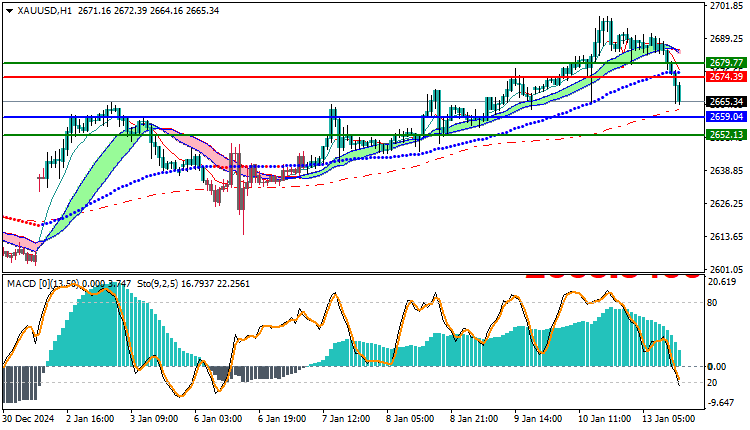750x430 pixels.
Task: Click the 80 level on oscillator scale
Action: (712, 302)
